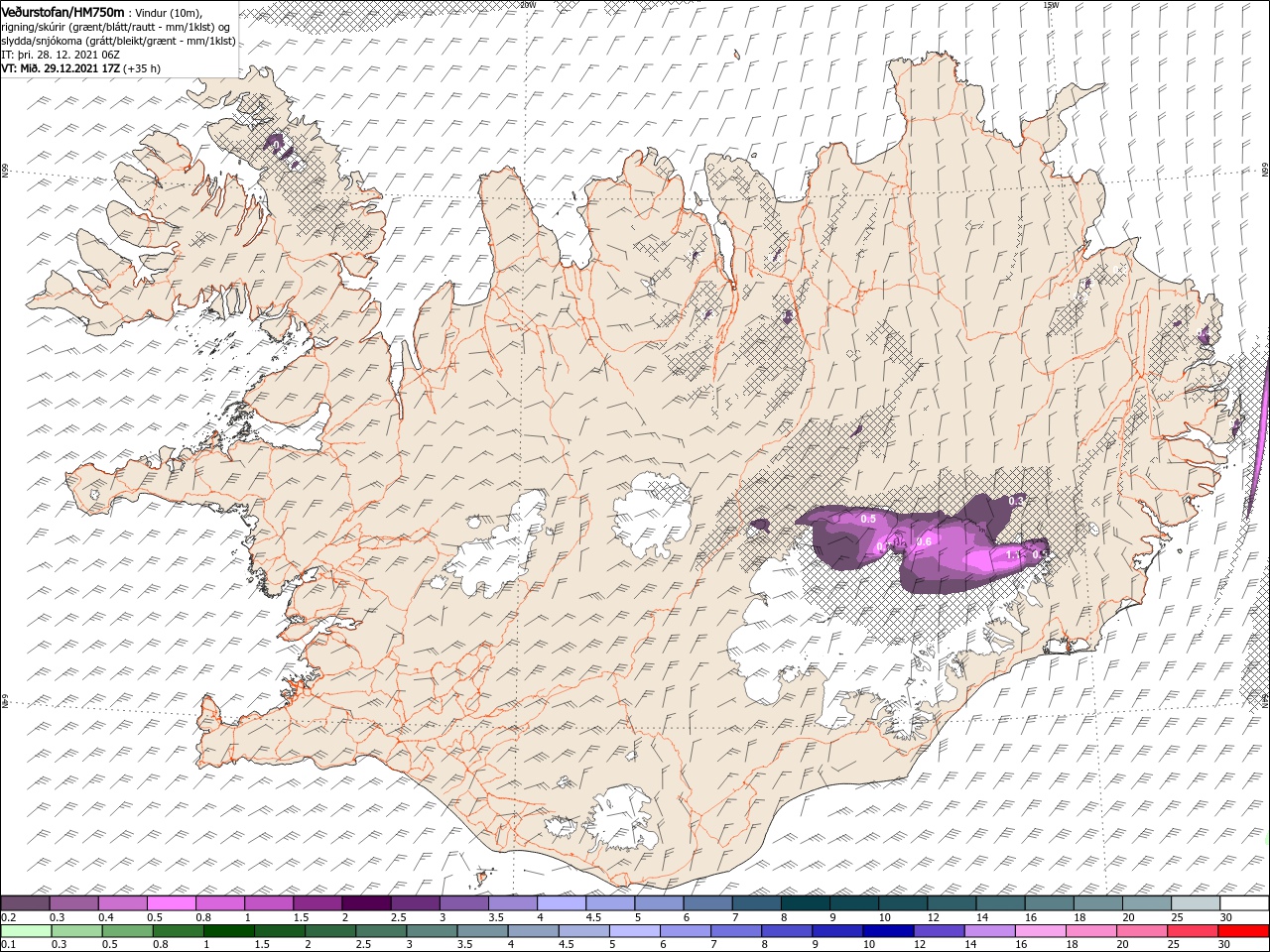Screen dimensions: 1270x952
Task: Select light lavender snow swatch between 4 and 4.5
Action: point(562,903)
